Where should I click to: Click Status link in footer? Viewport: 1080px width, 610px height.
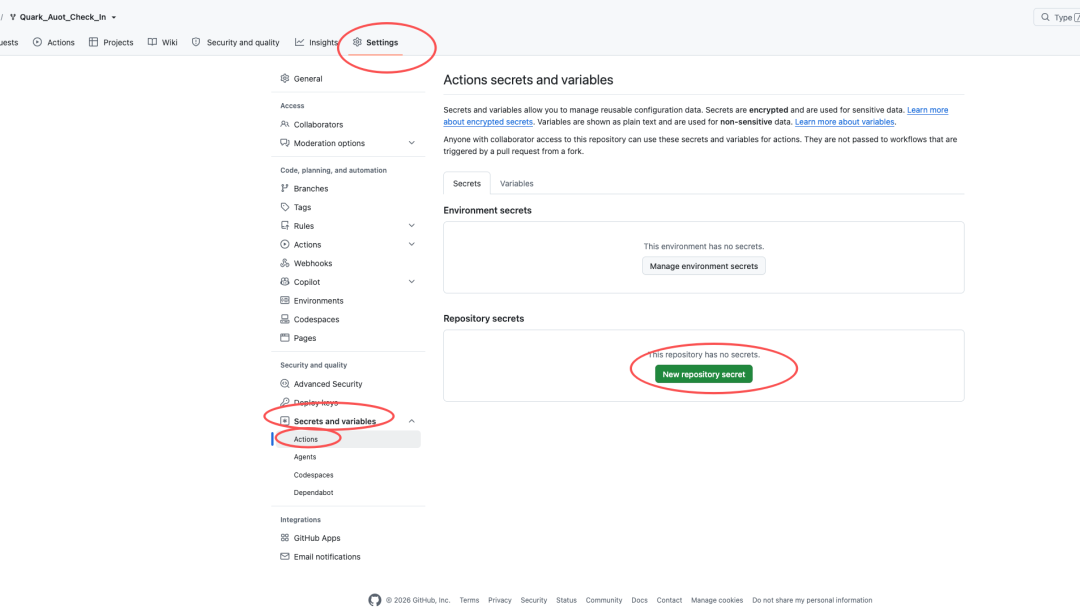(x=566, y=600)
